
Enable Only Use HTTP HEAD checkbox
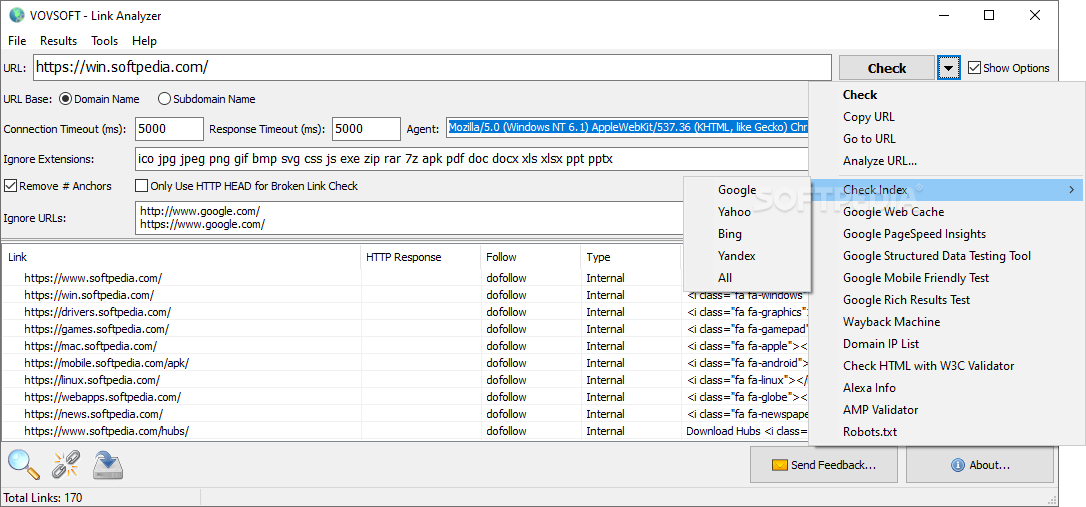(x=141, y=186)
